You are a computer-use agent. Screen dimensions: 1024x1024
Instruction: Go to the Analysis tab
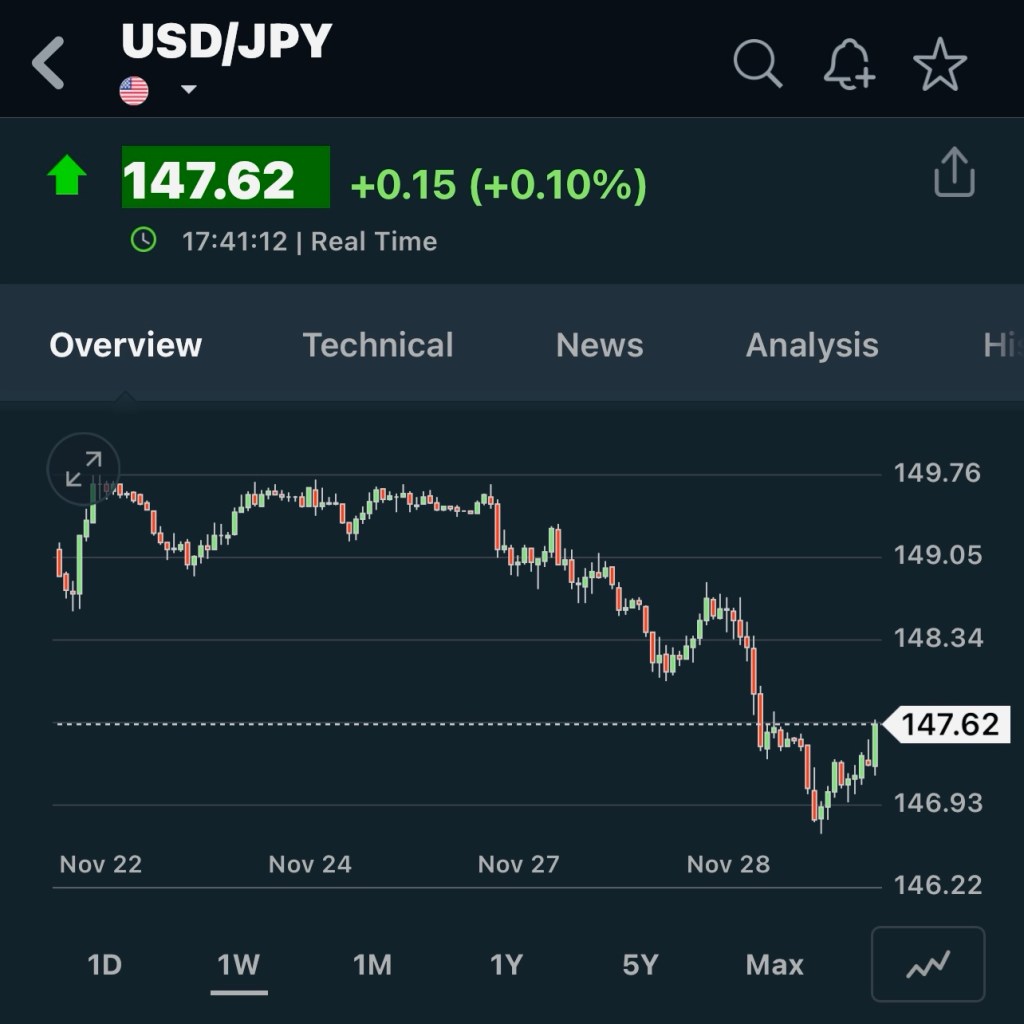click(812, 345)
